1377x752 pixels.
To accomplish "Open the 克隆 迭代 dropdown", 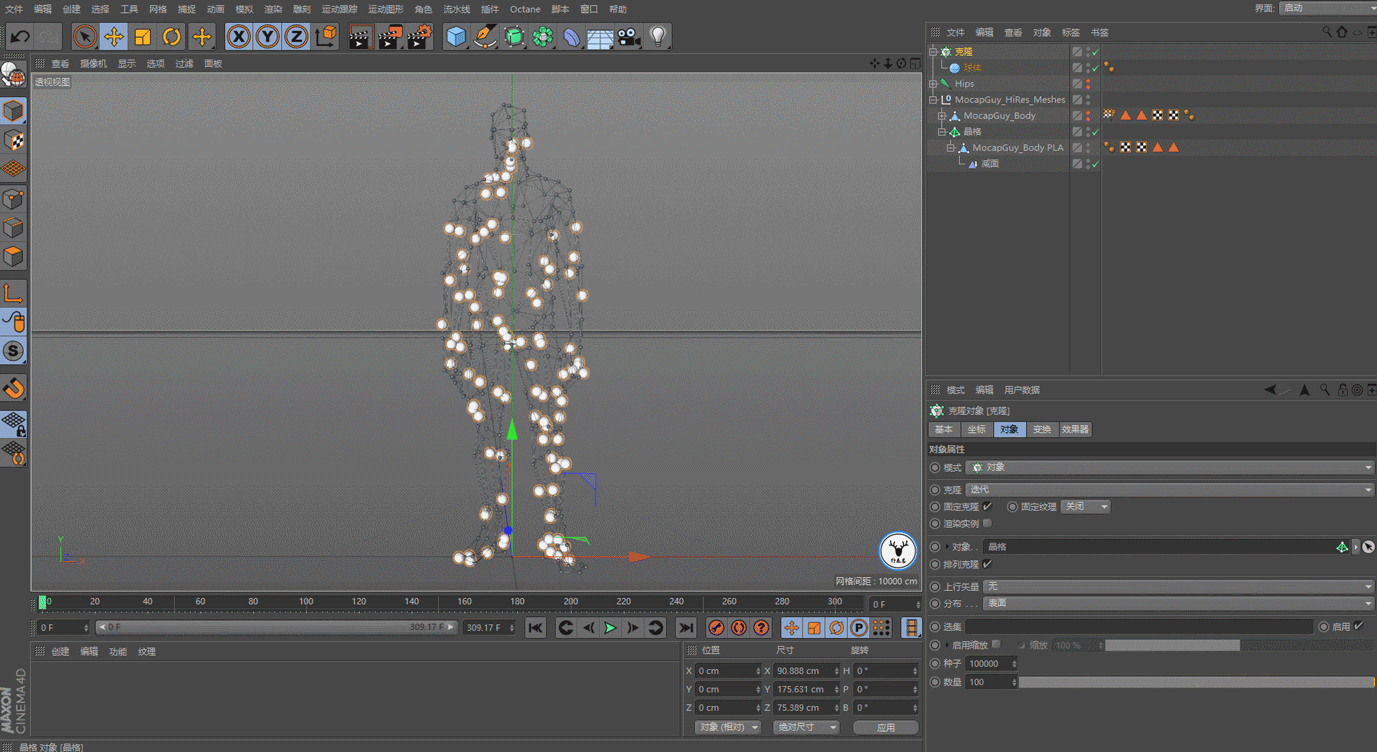I will click(x=1171, y=490).
